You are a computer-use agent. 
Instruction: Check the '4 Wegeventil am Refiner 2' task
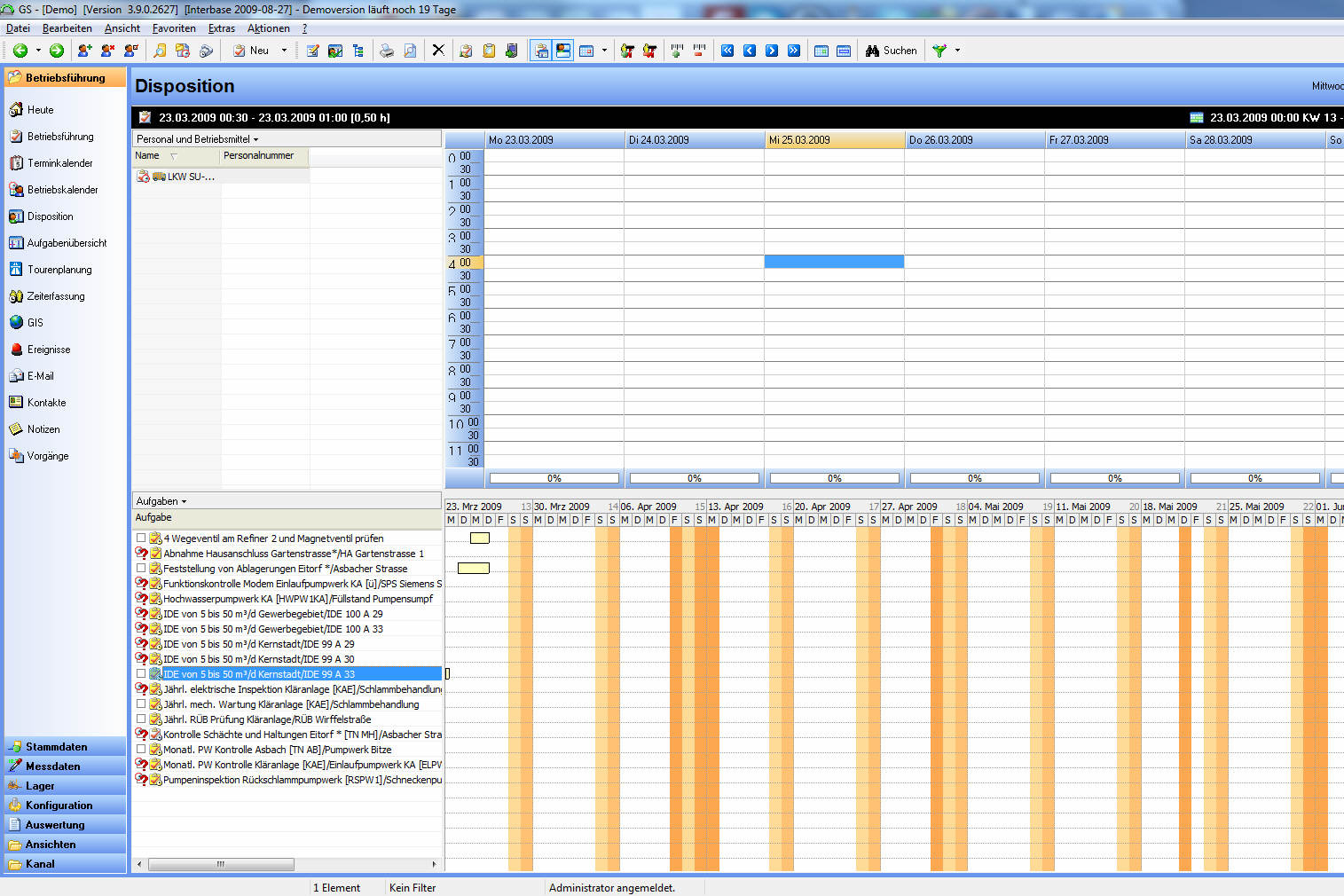(x=141, y=538)
